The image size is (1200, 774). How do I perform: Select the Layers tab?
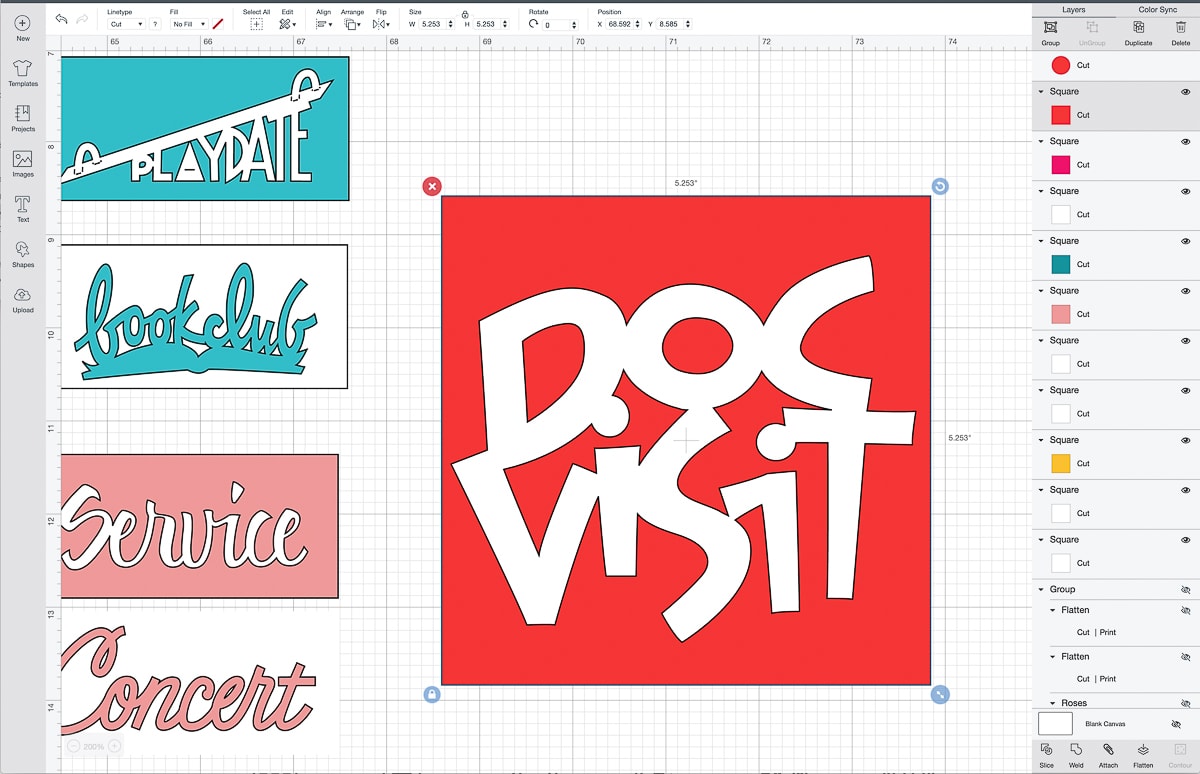click(1073, 9)
